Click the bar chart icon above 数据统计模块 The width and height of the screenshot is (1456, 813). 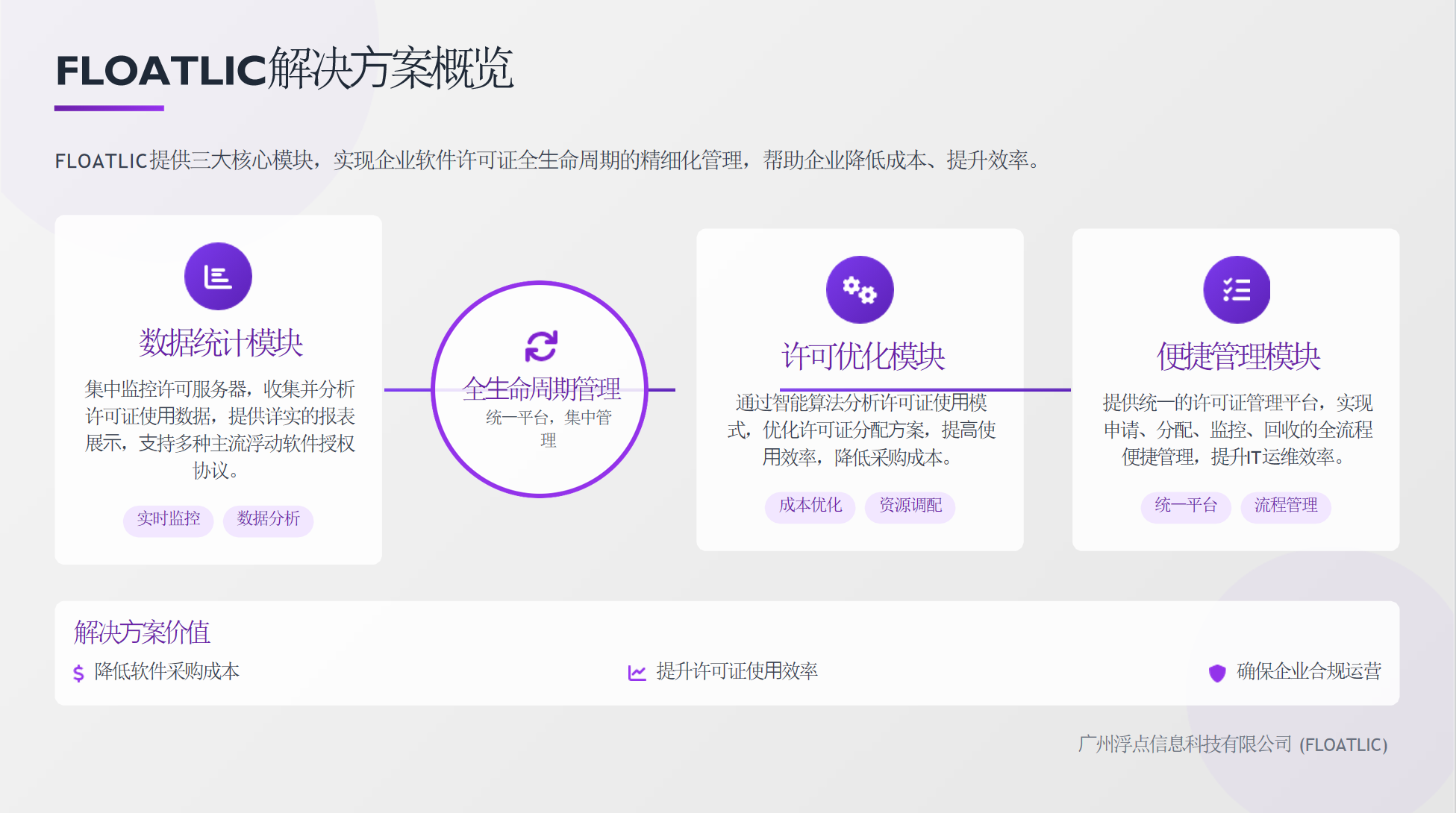pyautogui.click(x=218, y=277)
